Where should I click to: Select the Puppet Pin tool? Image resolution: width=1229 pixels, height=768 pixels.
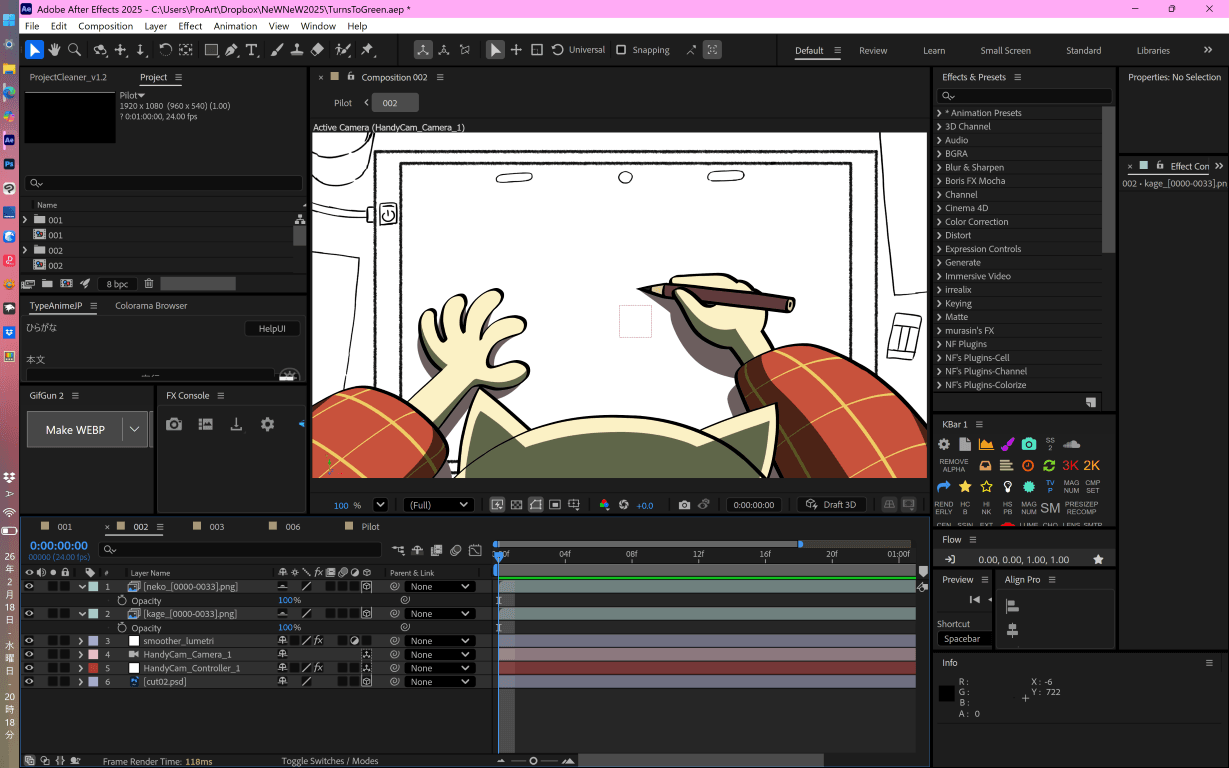367,50
